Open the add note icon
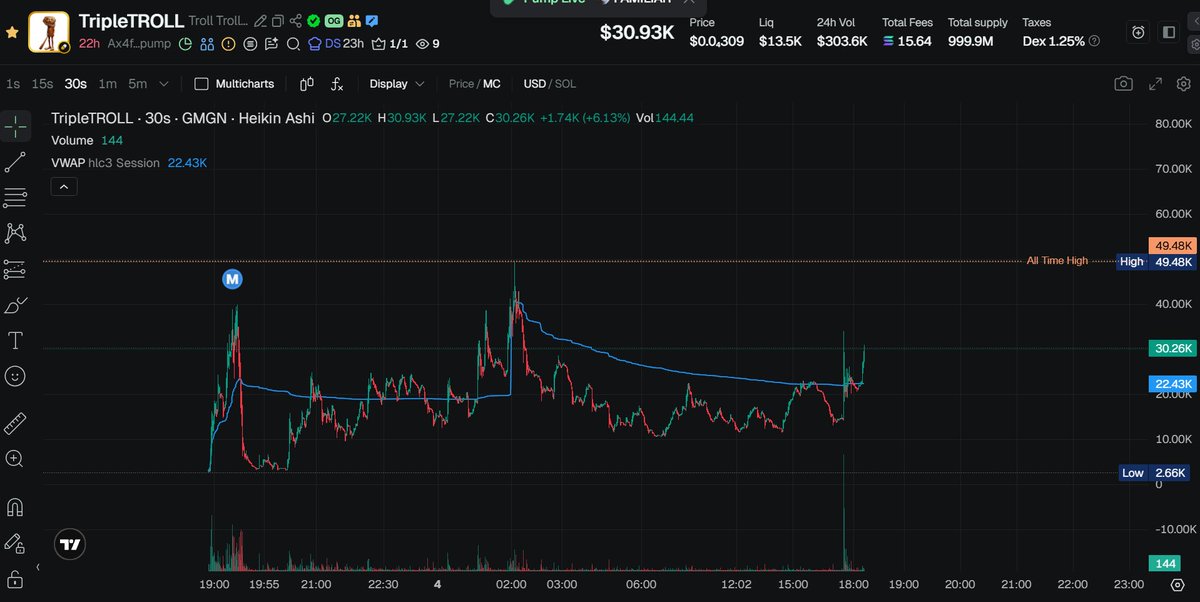The width and height of the screenshot is (1200, 602). 271,44
